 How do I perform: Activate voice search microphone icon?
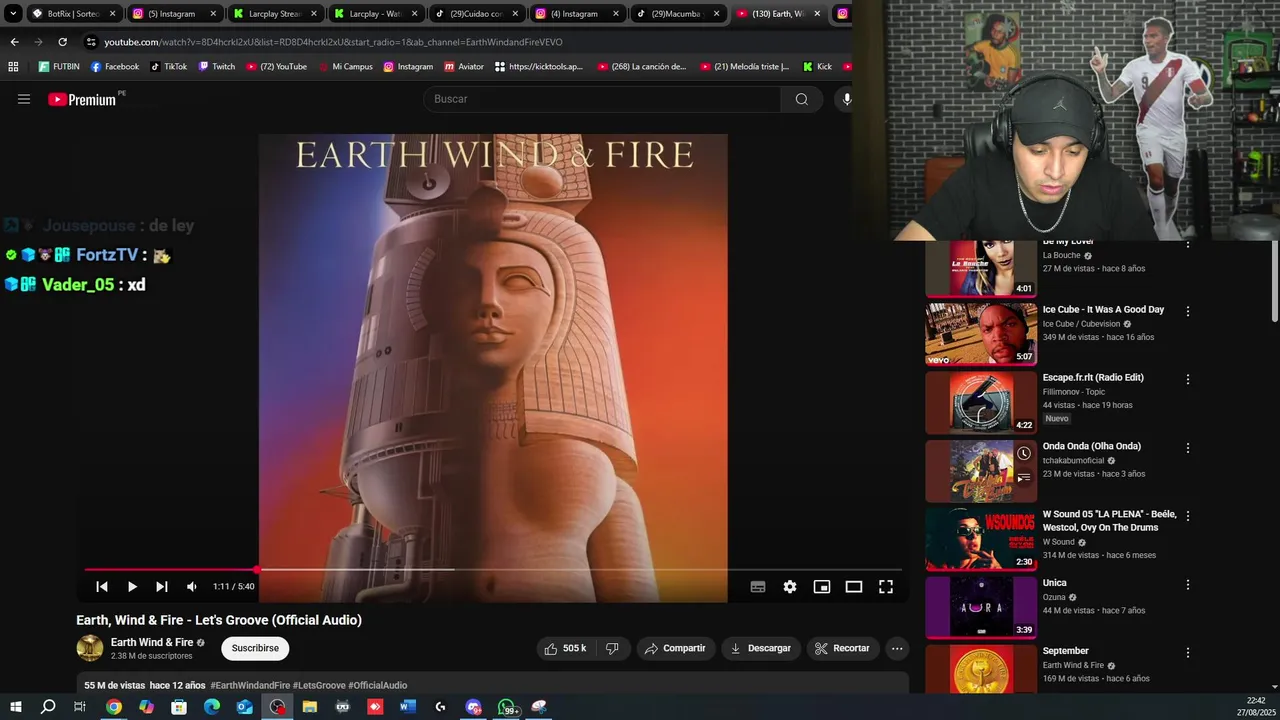tap(846, 99)
